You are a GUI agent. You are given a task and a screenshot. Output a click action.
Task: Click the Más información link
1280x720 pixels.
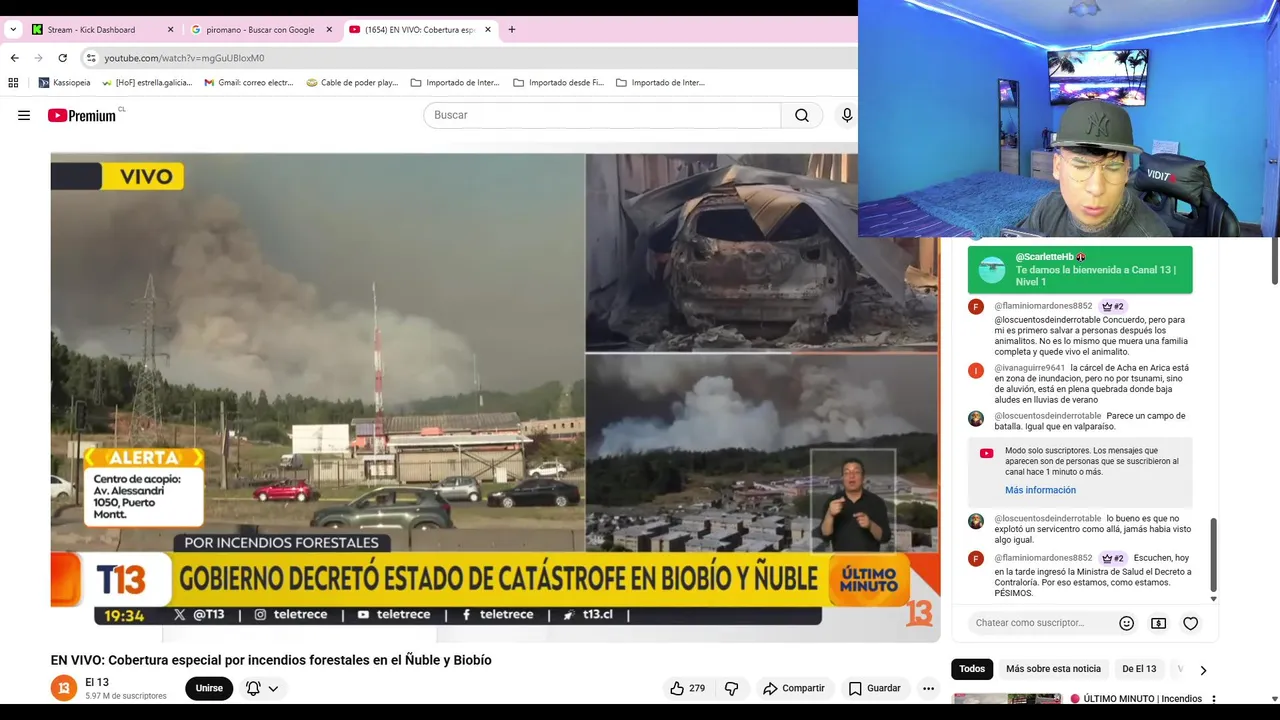1040,490
